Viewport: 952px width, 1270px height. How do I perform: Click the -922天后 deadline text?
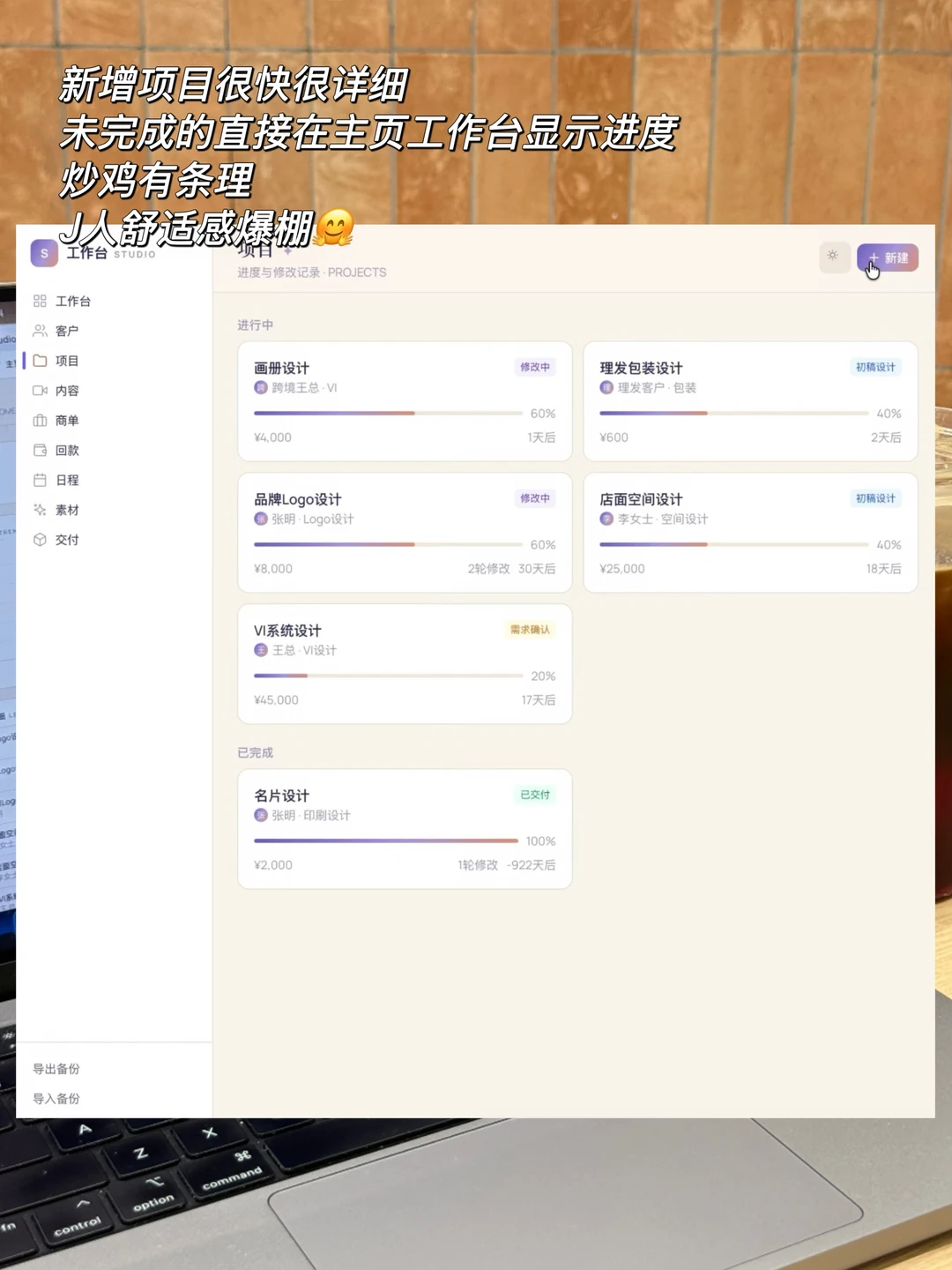point(532,865)
